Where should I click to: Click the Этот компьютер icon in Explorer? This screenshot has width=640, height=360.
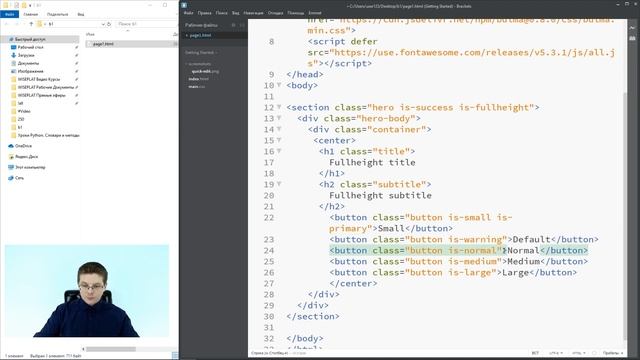pos(11,167)
